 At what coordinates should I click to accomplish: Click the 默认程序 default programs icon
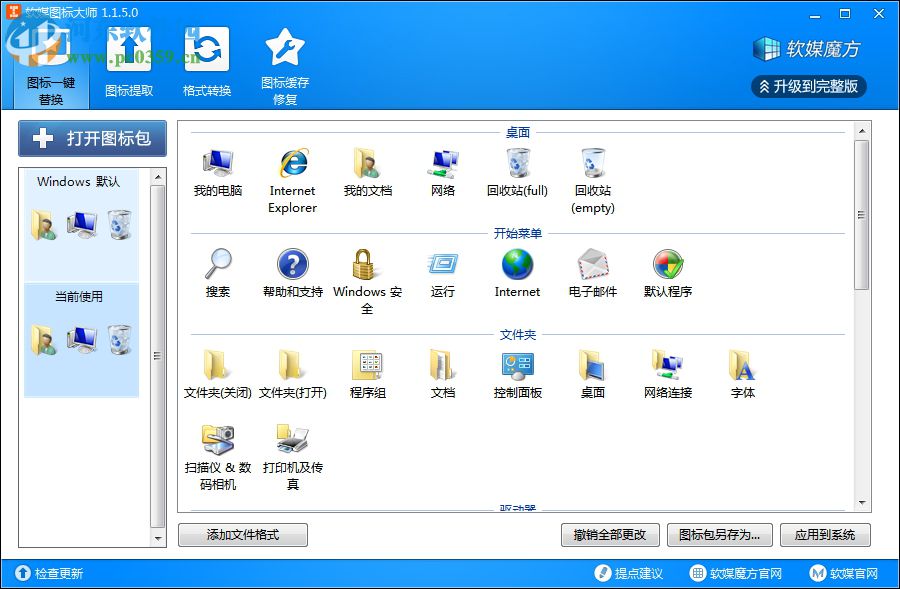(x=668, y=265)
